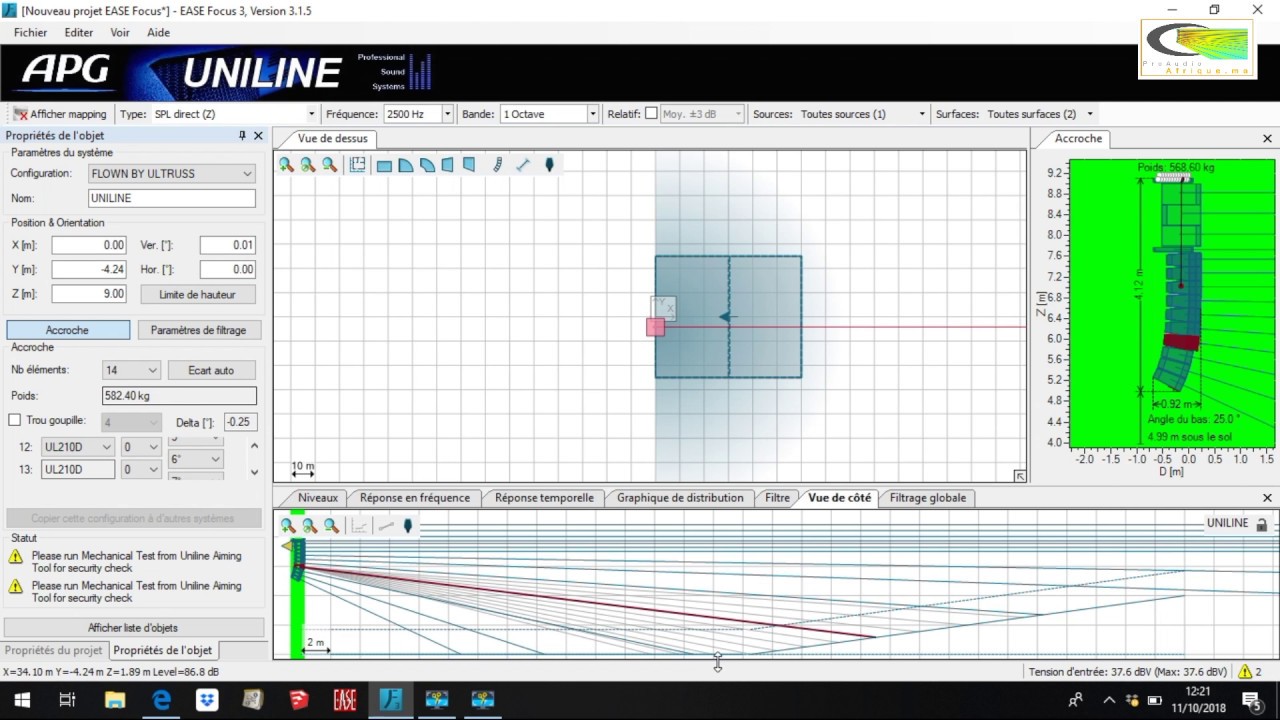The width and height of the screenshot is (1280, 720).
Task: Switch to the Niveaux tab
Action: pyautogui.click(x=318, y=497)
